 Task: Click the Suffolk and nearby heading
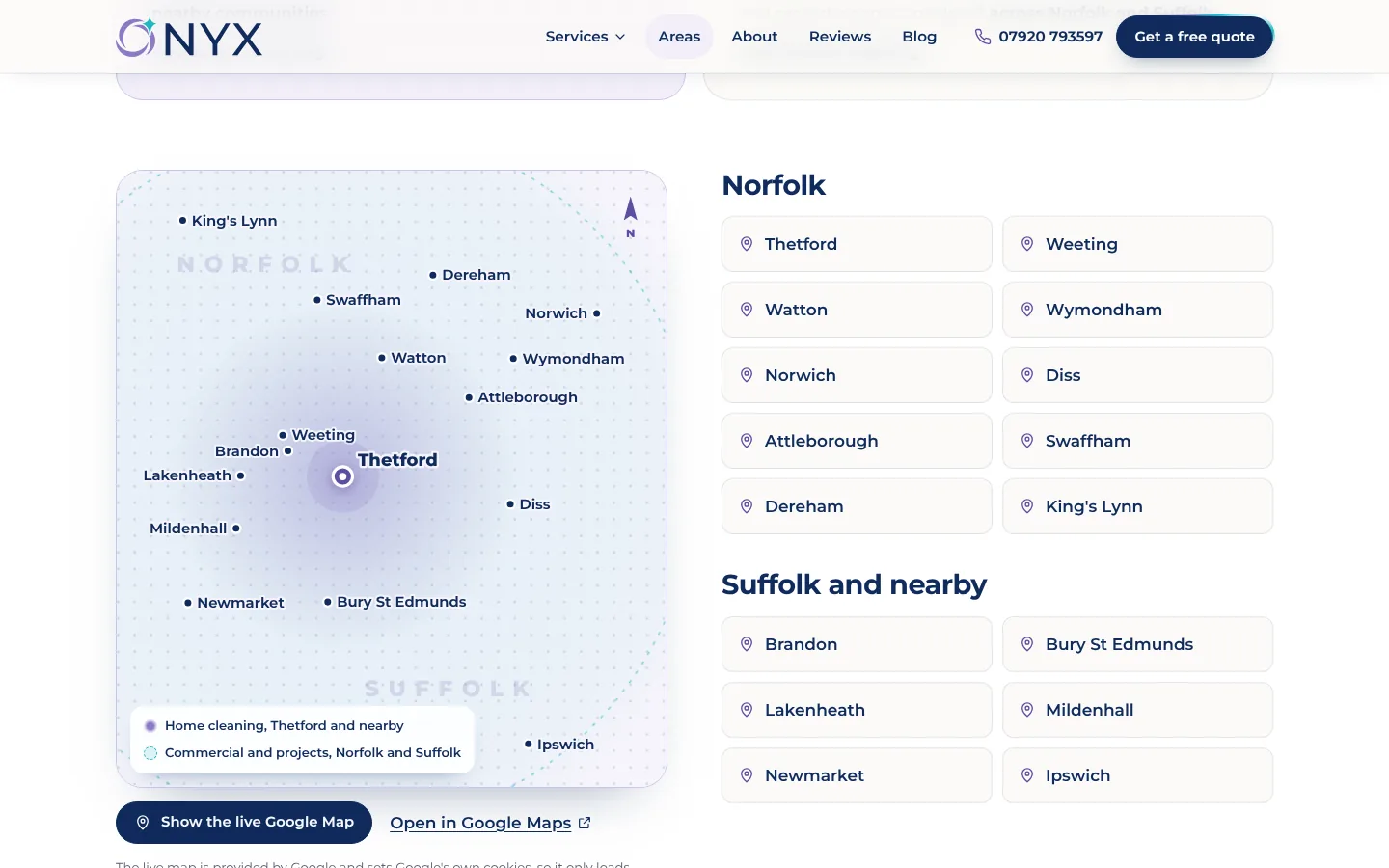(854, 584)
